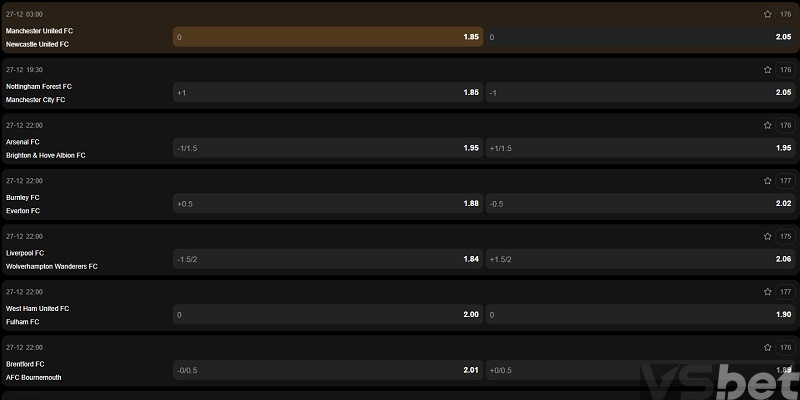Select Manchester United handicap 0 at 1.85

[x=327, y=37]
